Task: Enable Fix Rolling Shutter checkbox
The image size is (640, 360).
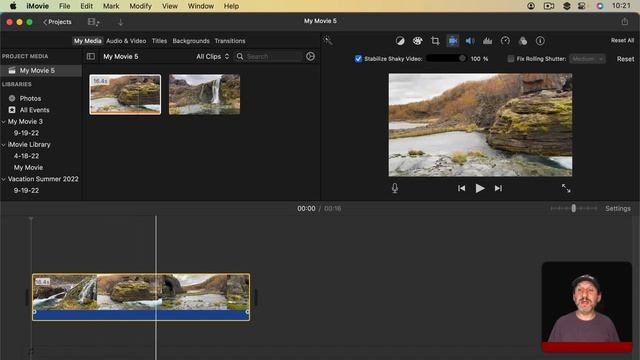Action: (x=511, y=59)
